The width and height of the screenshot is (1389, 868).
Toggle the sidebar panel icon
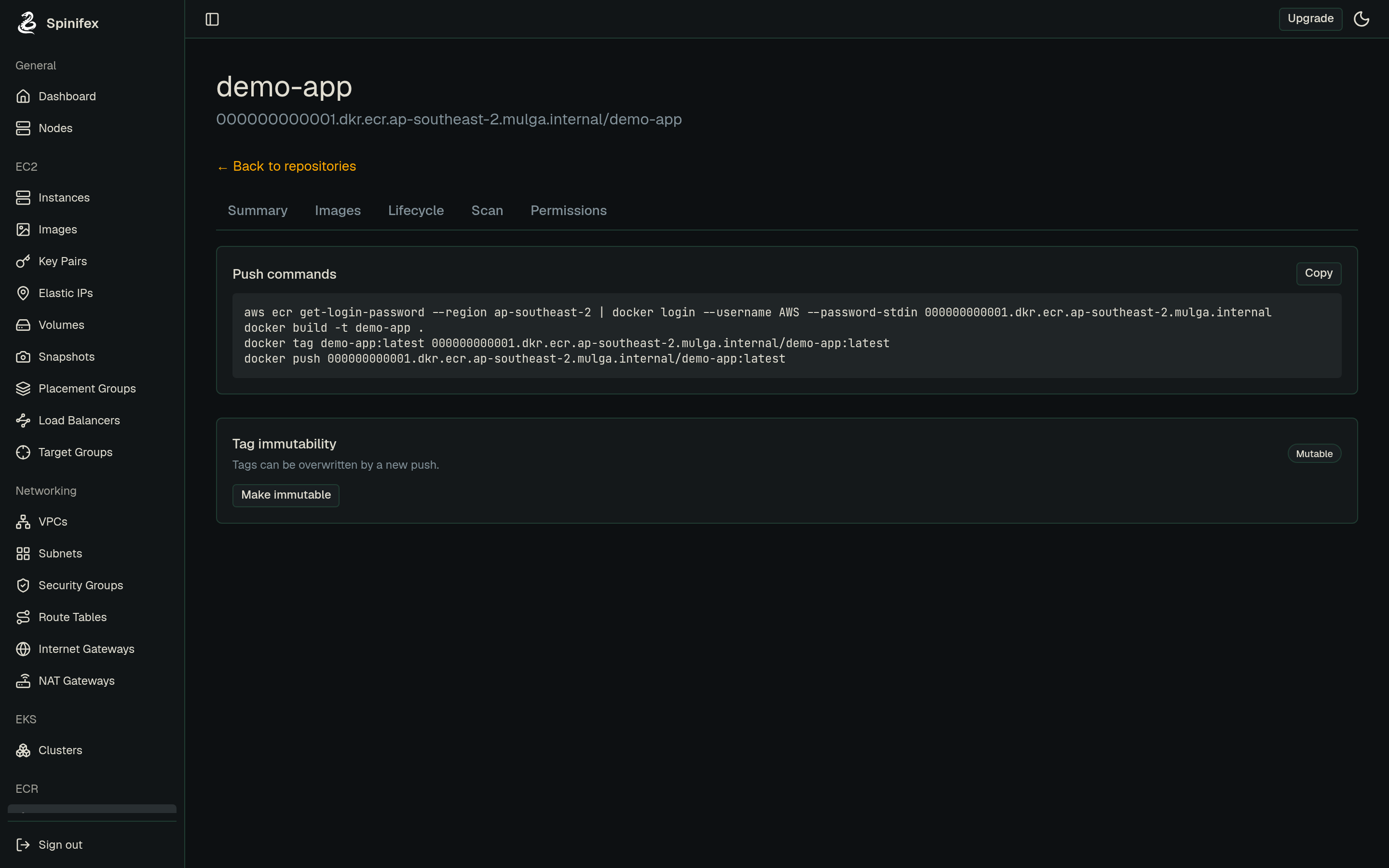click(x=212, y=19)
